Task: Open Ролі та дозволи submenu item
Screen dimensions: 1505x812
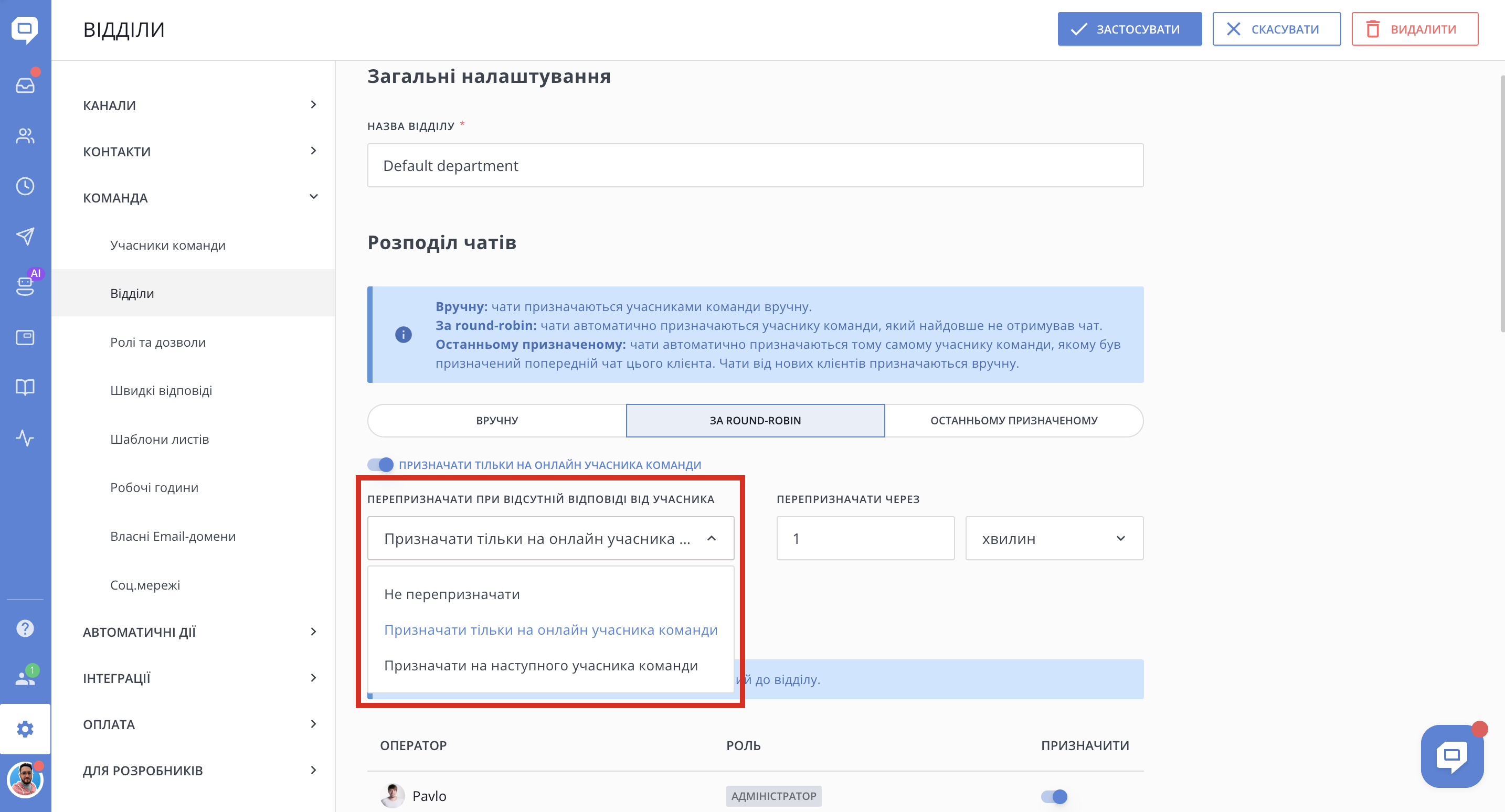Action: point(158,343)
